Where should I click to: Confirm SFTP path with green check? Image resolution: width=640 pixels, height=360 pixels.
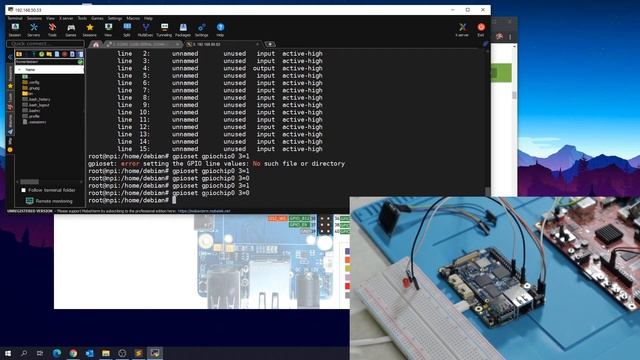point(80,62)
